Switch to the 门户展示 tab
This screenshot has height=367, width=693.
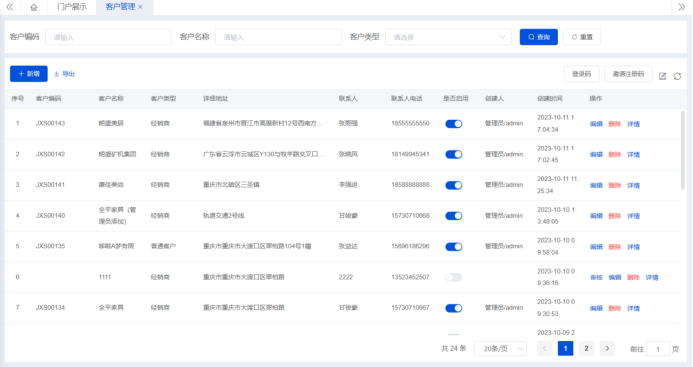click(72, 7)
